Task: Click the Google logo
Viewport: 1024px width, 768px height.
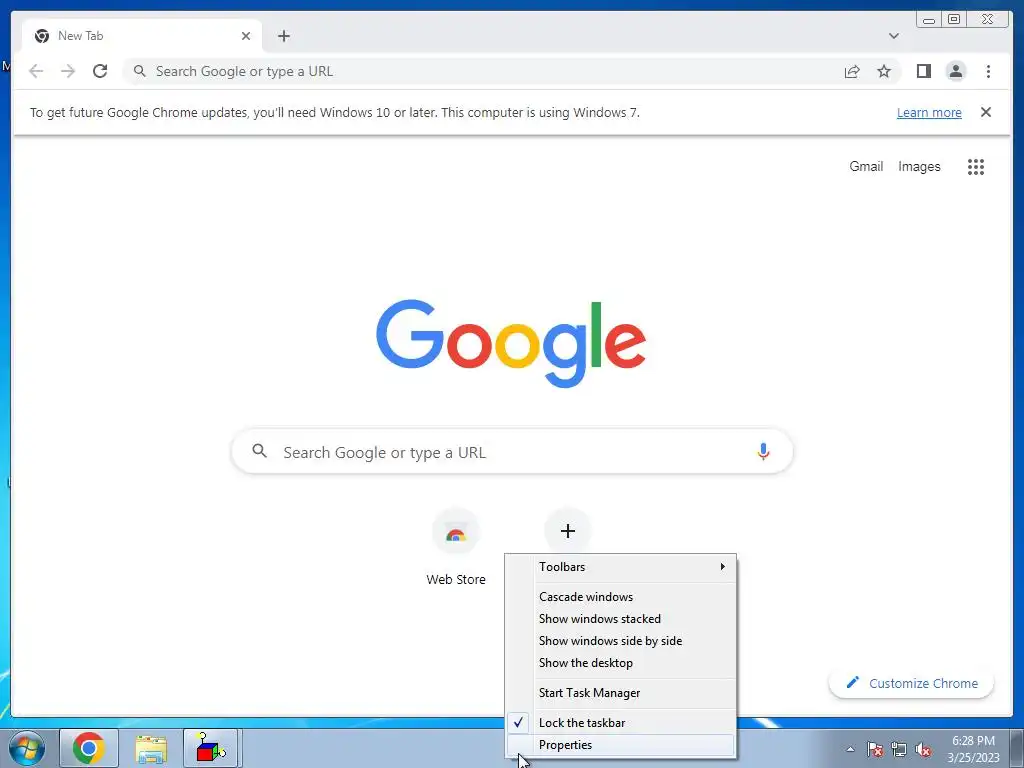Action: [x=511, y=343]
